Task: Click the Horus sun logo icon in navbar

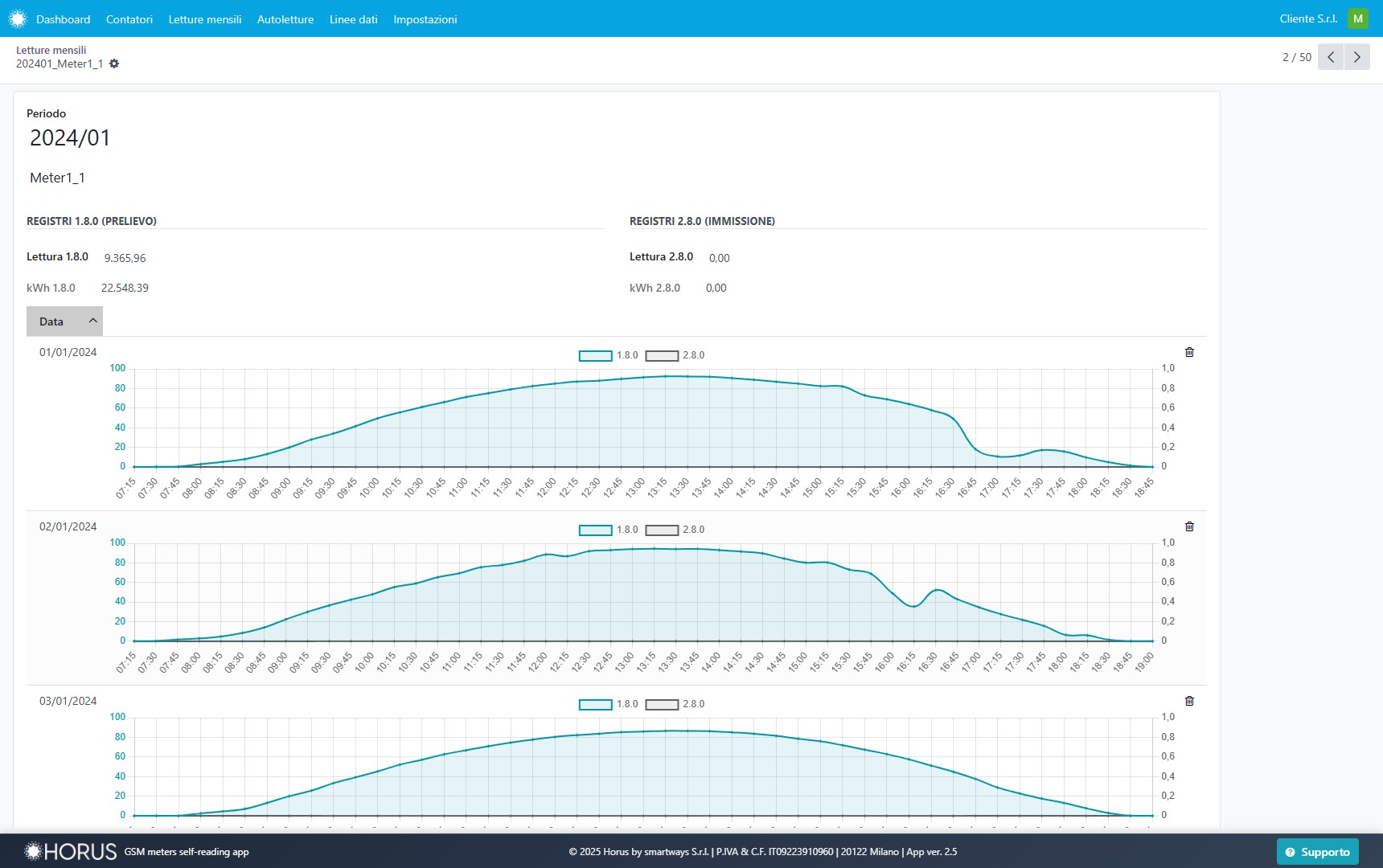Action: point(18,18)
